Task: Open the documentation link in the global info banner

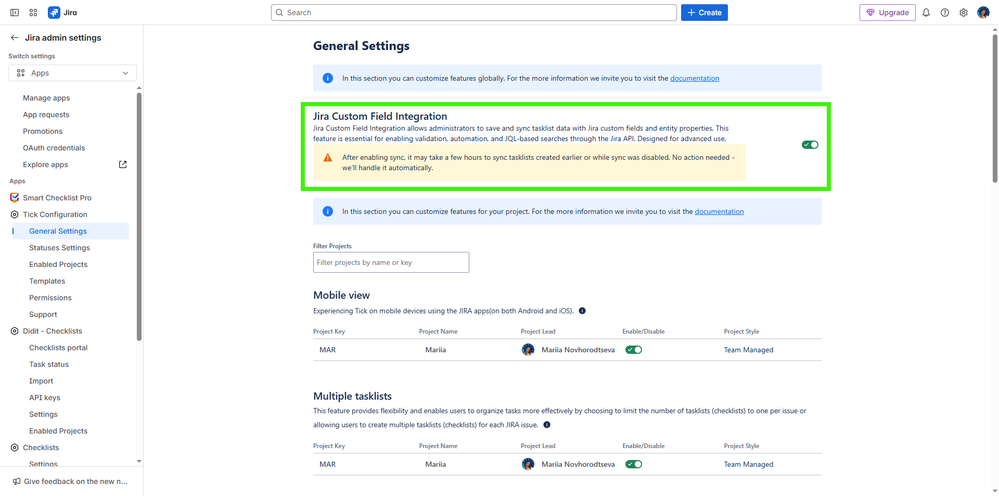Action: click(x=694, y=78)
